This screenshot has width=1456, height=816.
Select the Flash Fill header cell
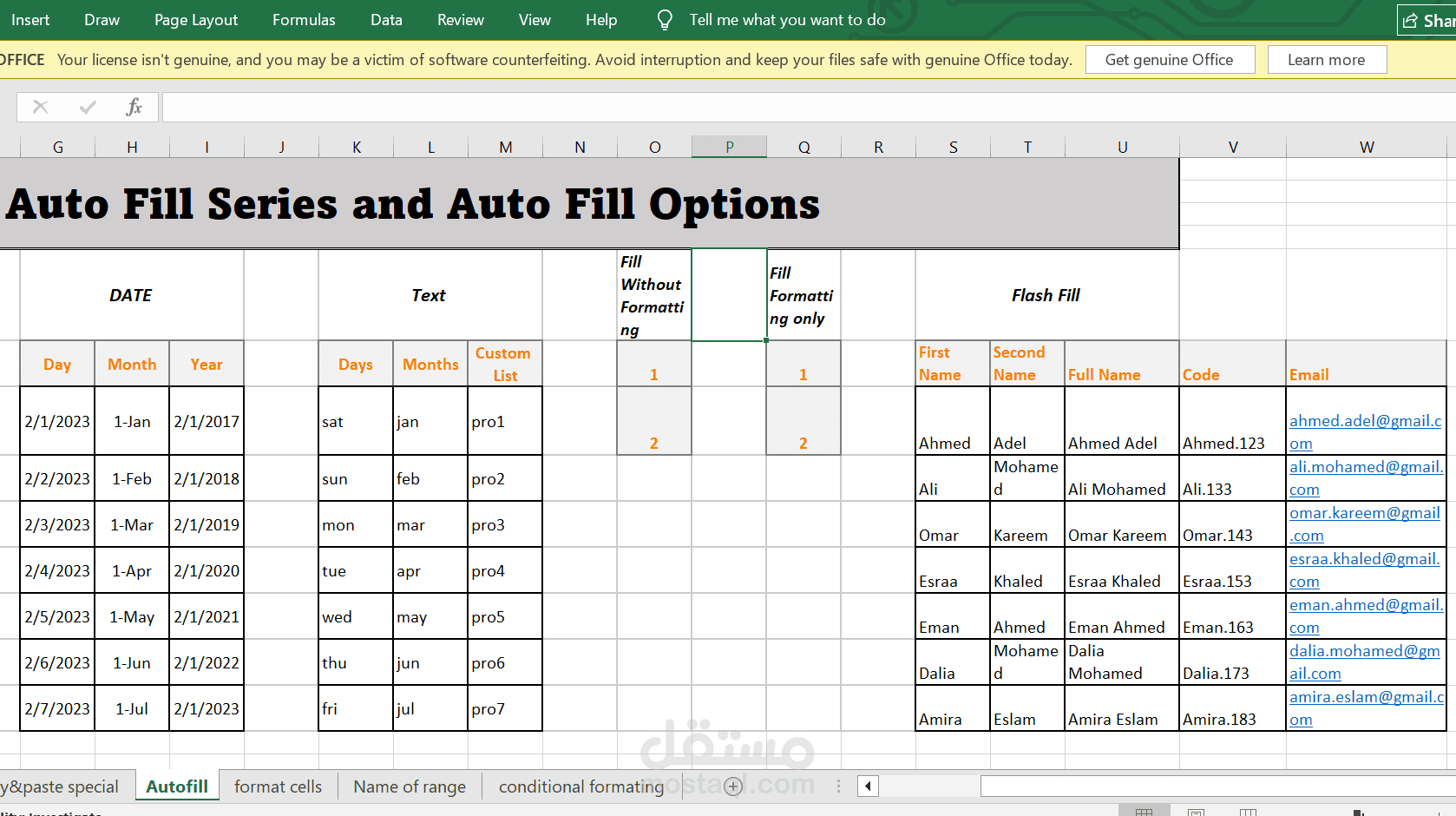[x=1046, y=295]
